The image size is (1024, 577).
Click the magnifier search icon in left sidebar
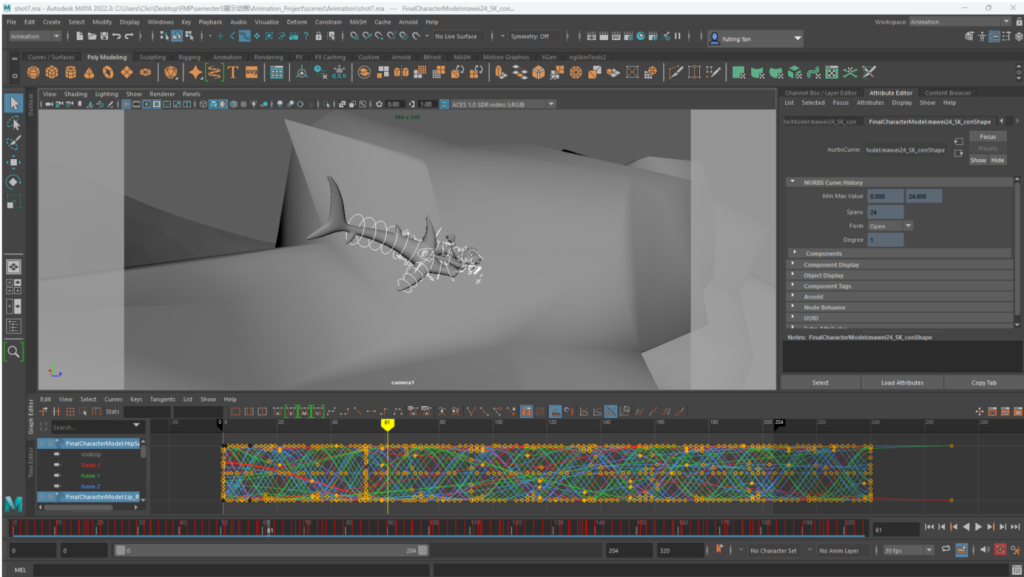14,351
